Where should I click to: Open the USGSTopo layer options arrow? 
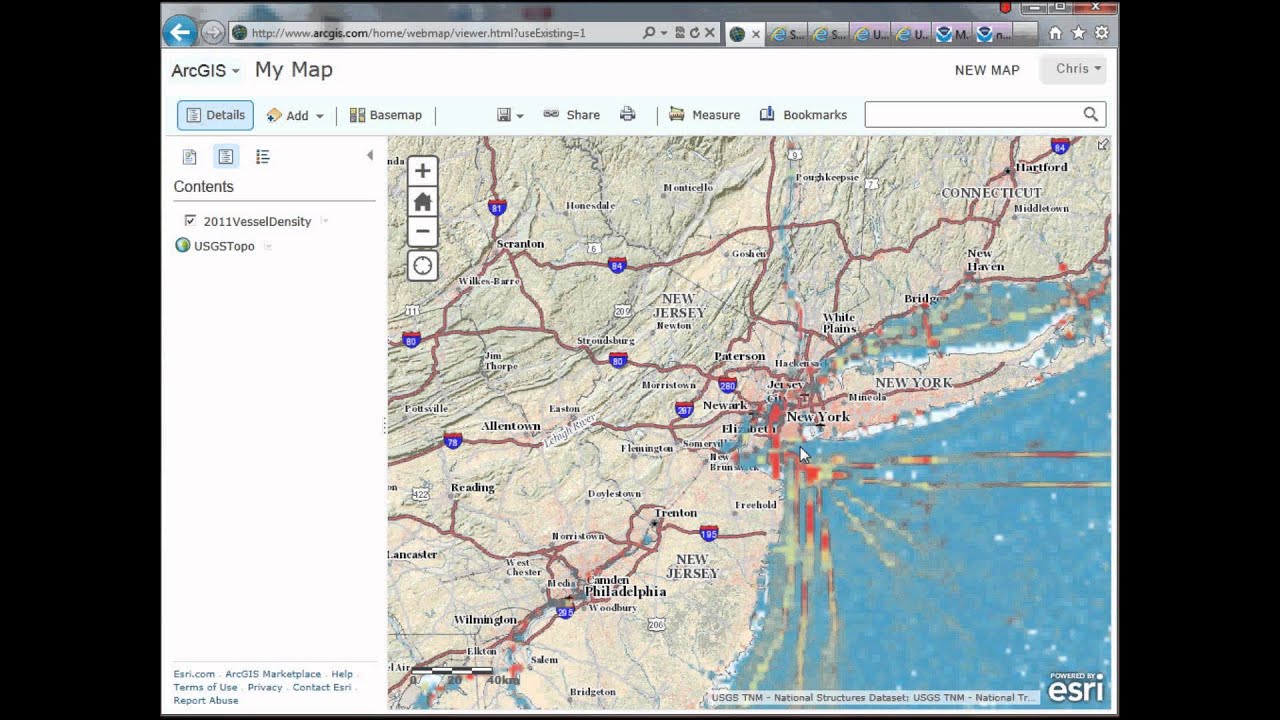click(x=268, y=246)
